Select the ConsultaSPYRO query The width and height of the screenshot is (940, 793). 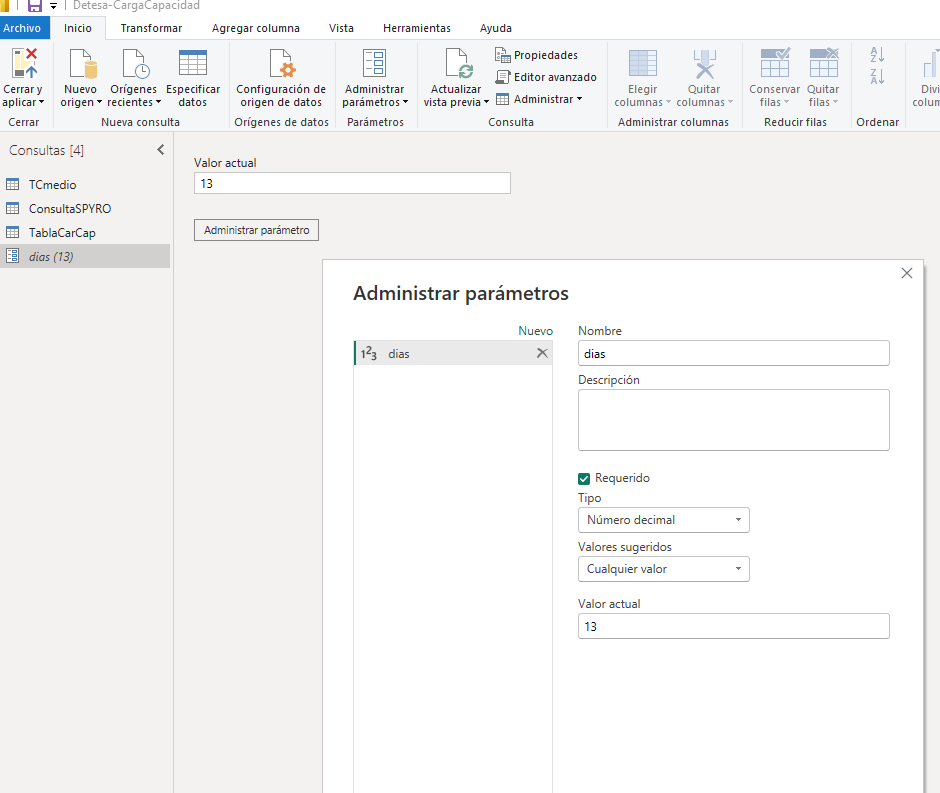[85, 209]
